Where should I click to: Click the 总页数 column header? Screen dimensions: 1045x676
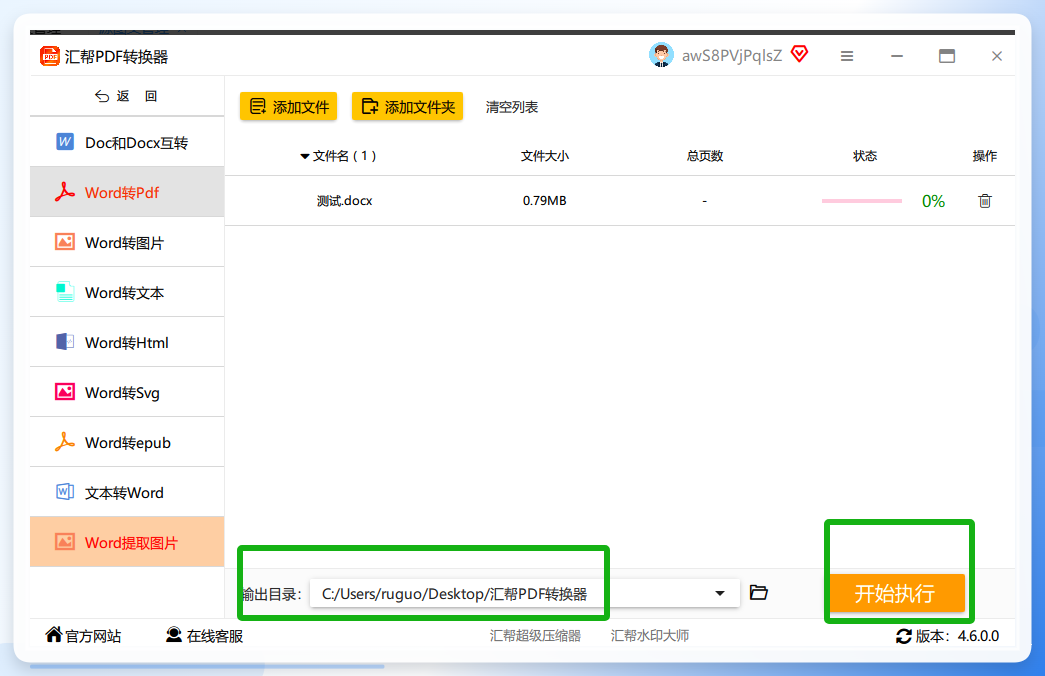pyautogui.click(x=704, y=156)
